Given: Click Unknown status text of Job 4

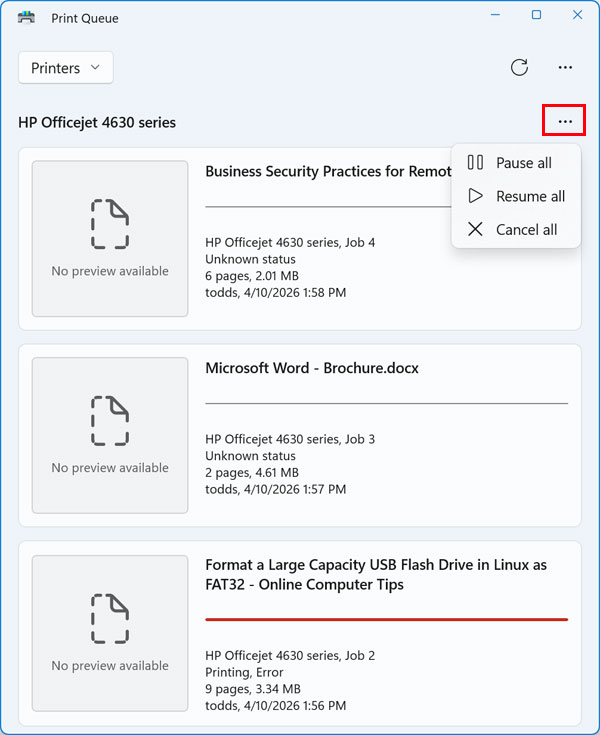Looking at the screenshot, I should 250,259.
